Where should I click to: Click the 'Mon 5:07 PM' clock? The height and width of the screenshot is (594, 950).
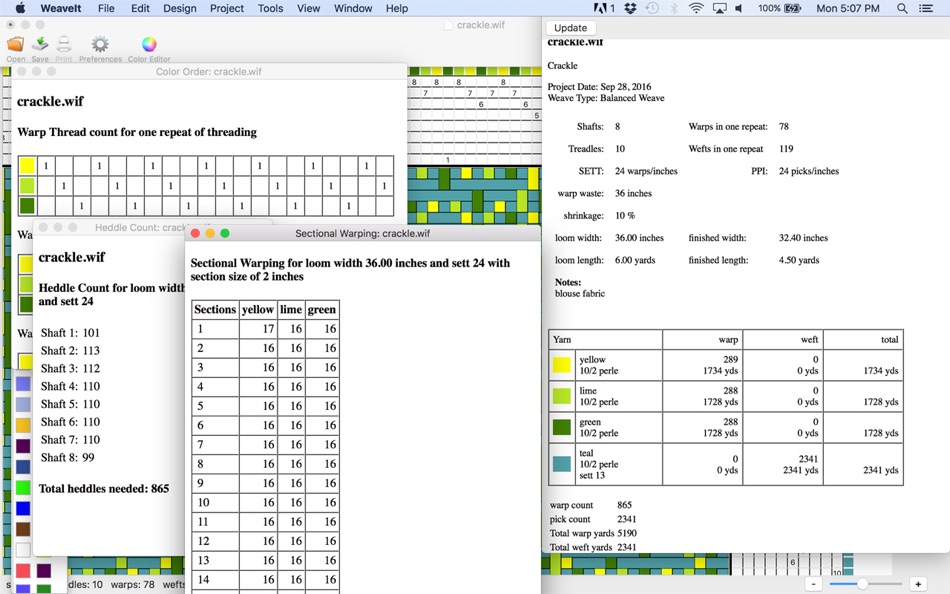click(x=848, y=8)
